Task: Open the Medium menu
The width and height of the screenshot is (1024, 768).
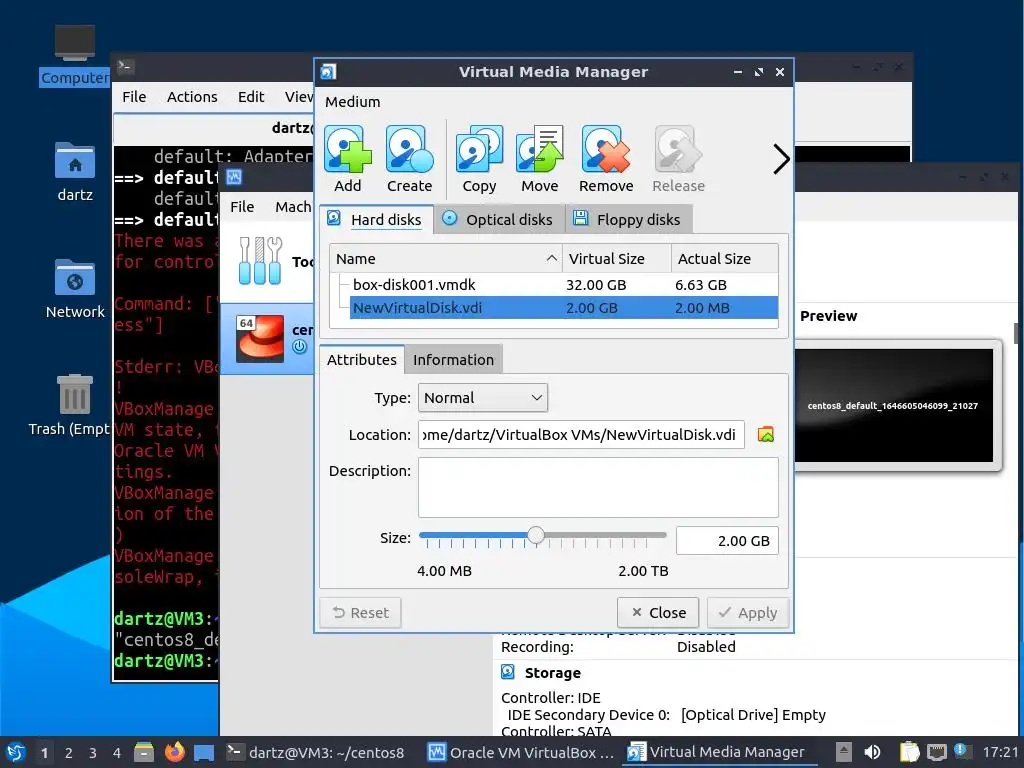Action: click(353, 102)
